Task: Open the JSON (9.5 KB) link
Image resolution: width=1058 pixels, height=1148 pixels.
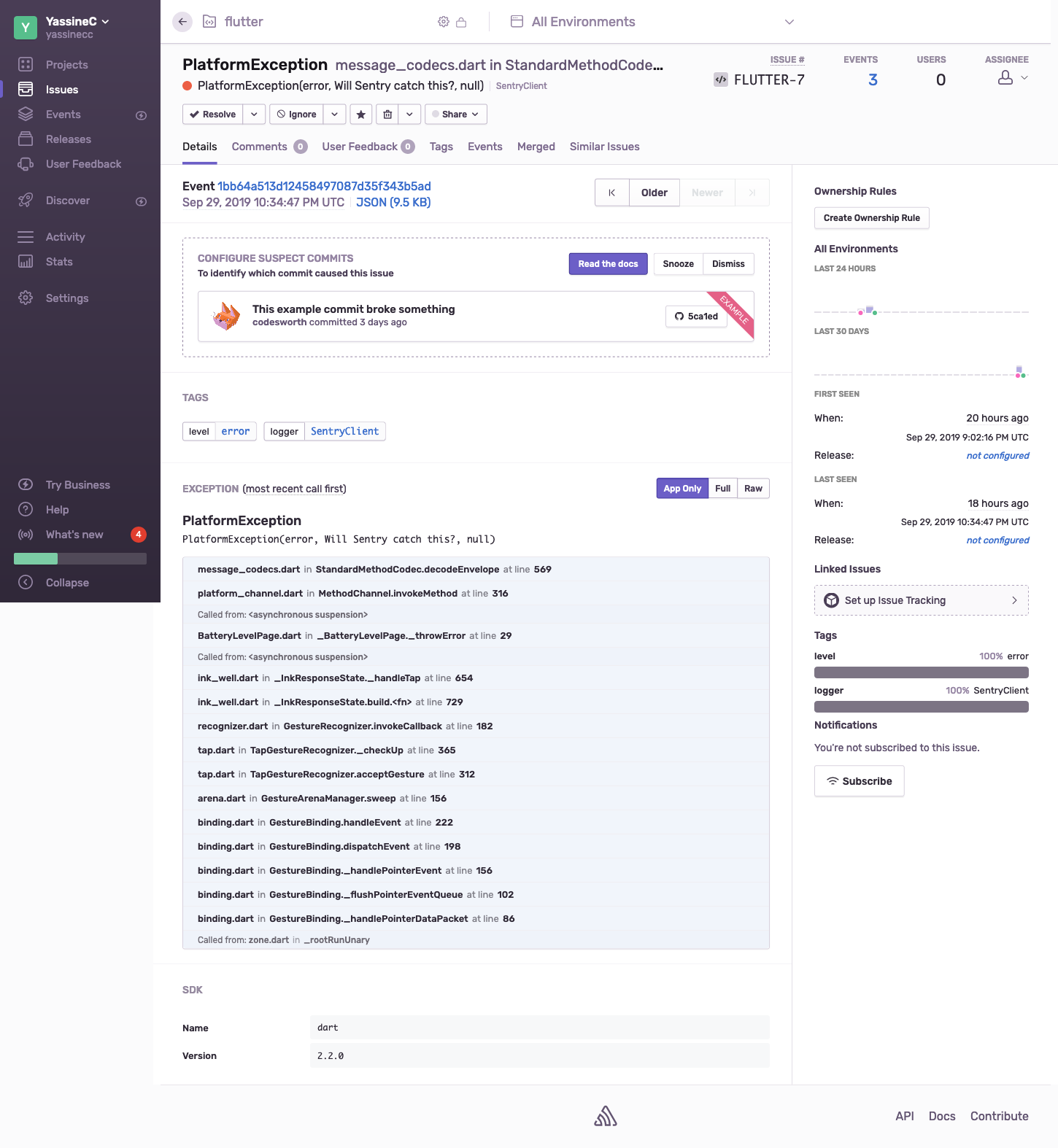Action: click(393, 202)
